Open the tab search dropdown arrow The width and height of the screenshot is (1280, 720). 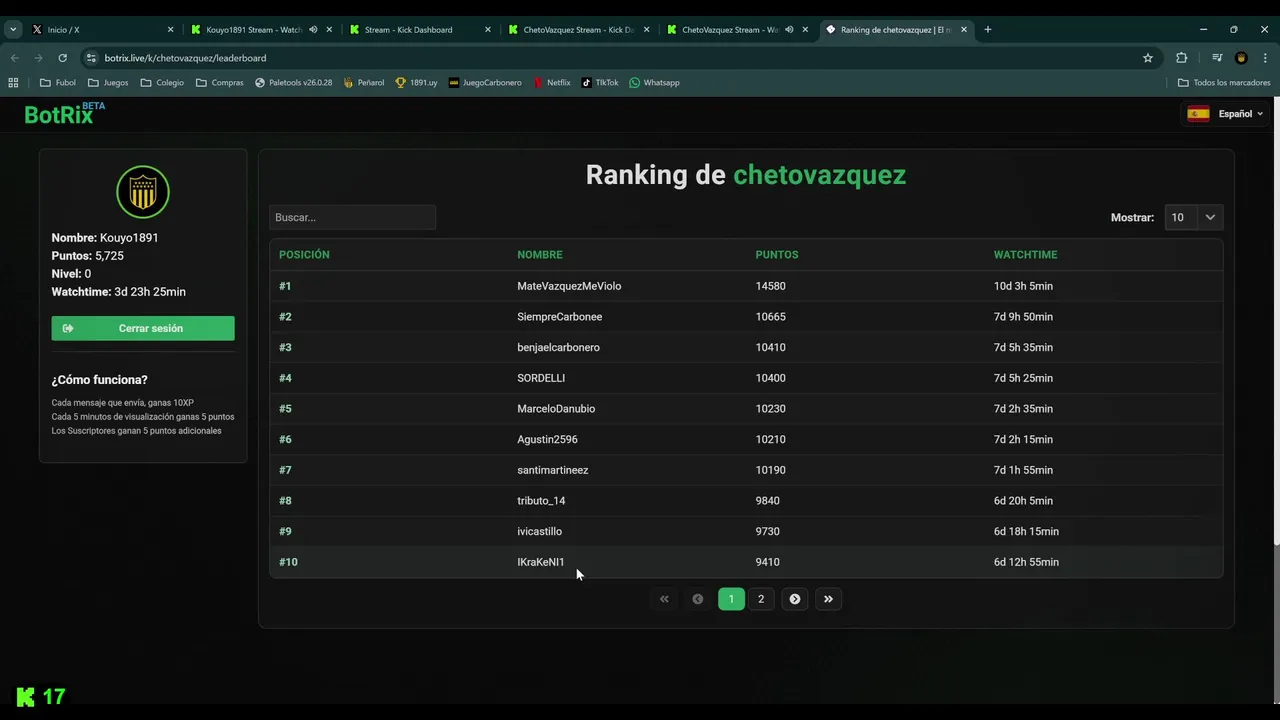13,30
